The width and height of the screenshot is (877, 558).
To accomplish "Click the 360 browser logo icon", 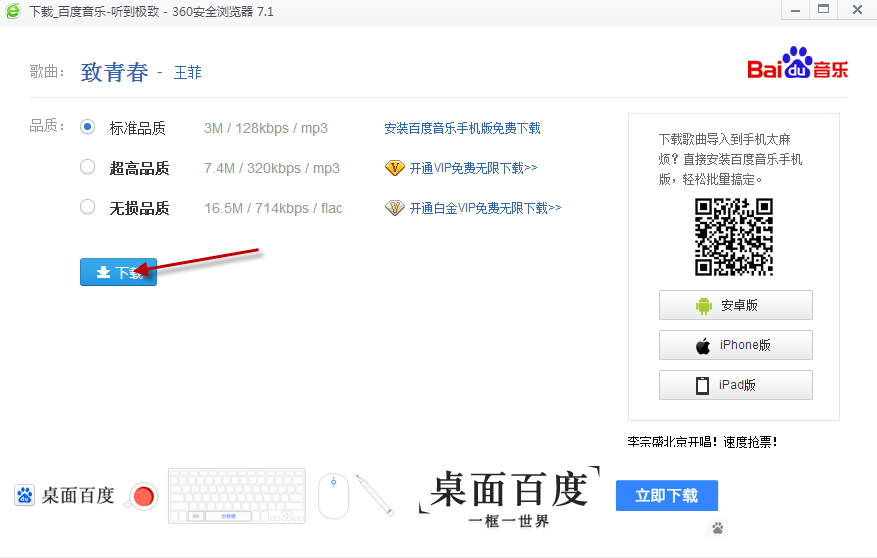I will [x=13, y=11].
